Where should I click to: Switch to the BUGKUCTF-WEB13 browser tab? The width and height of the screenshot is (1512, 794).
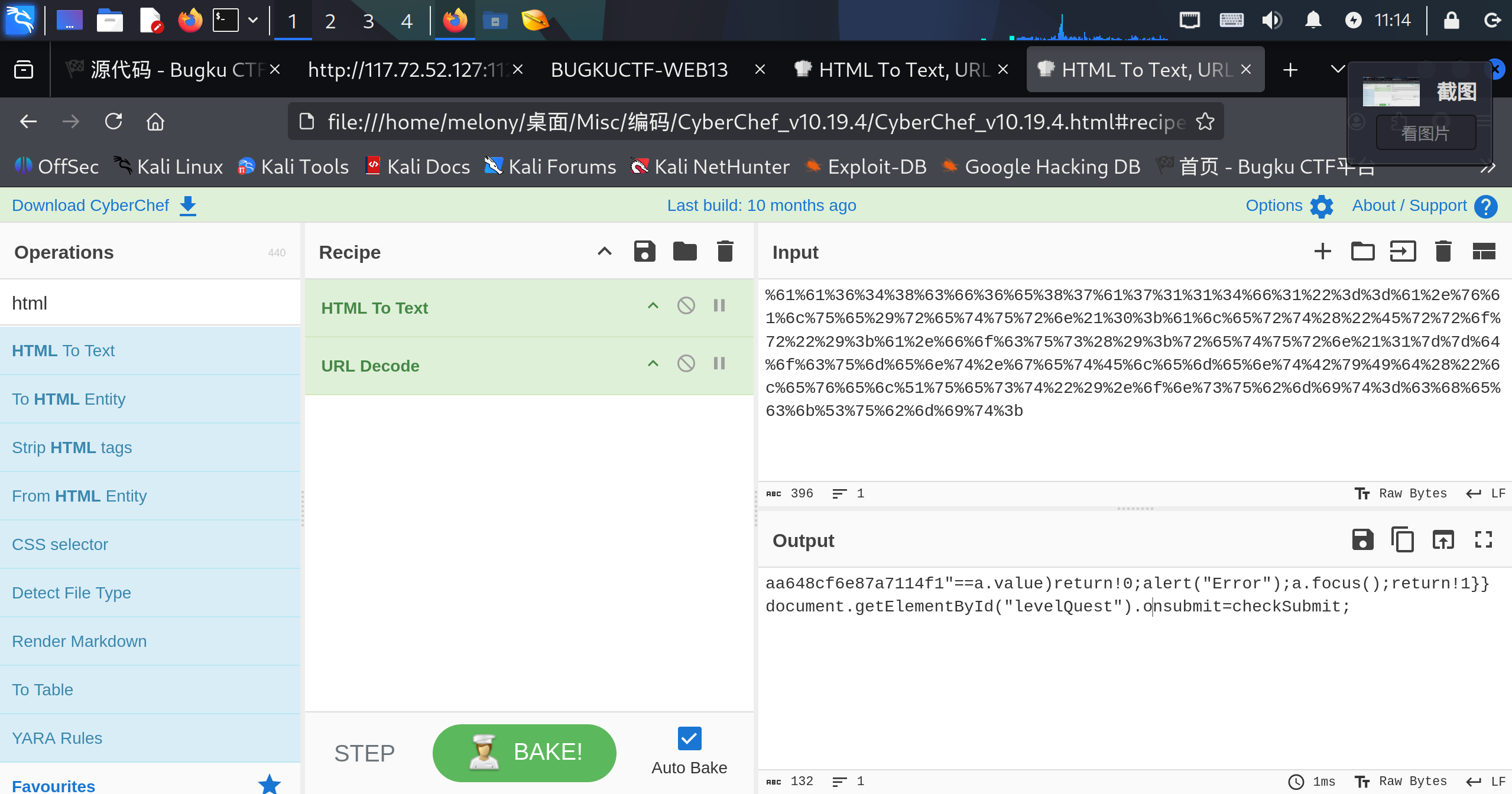[640, 70]
